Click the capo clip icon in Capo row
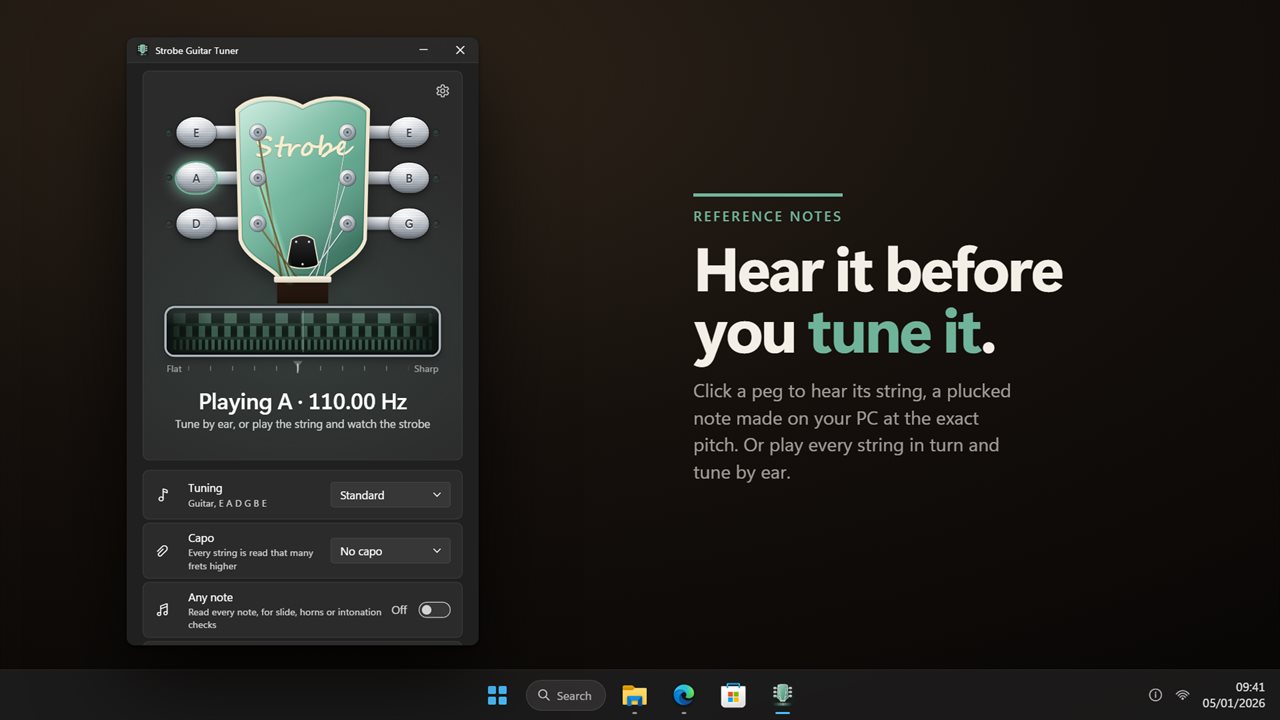This screenshot has height=720, width=1280. pos(163,551)
